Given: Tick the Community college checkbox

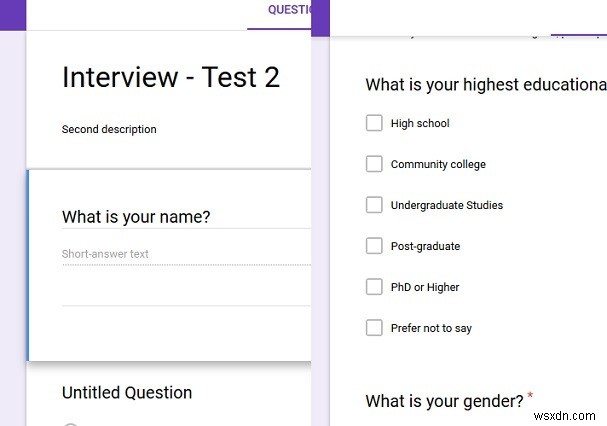Looking at the screenshot, I should coord(374,164).
